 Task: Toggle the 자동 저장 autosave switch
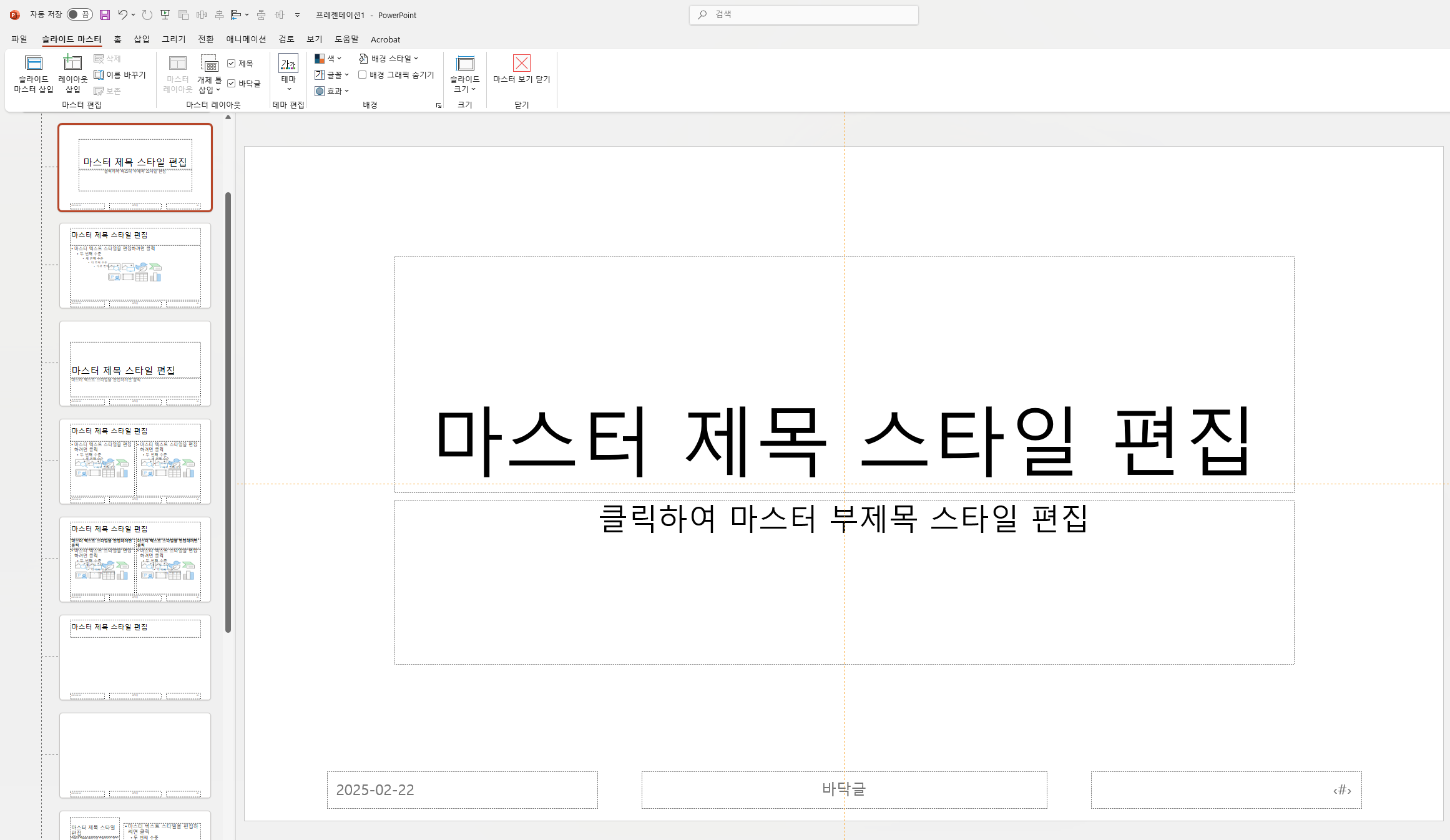click(x=79, y=14)
